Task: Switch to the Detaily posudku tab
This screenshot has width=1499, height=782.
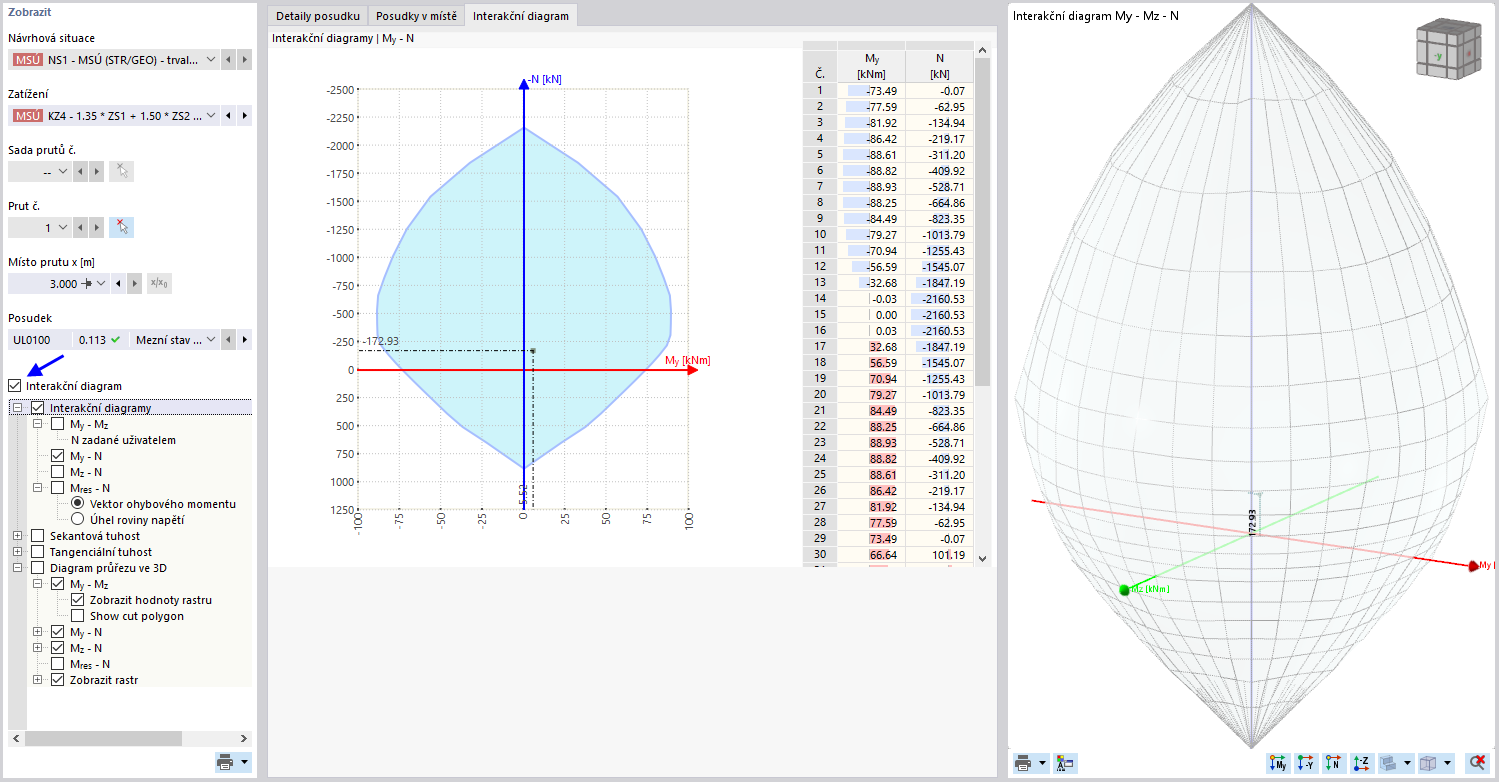Action: click(x=318, y=16)
